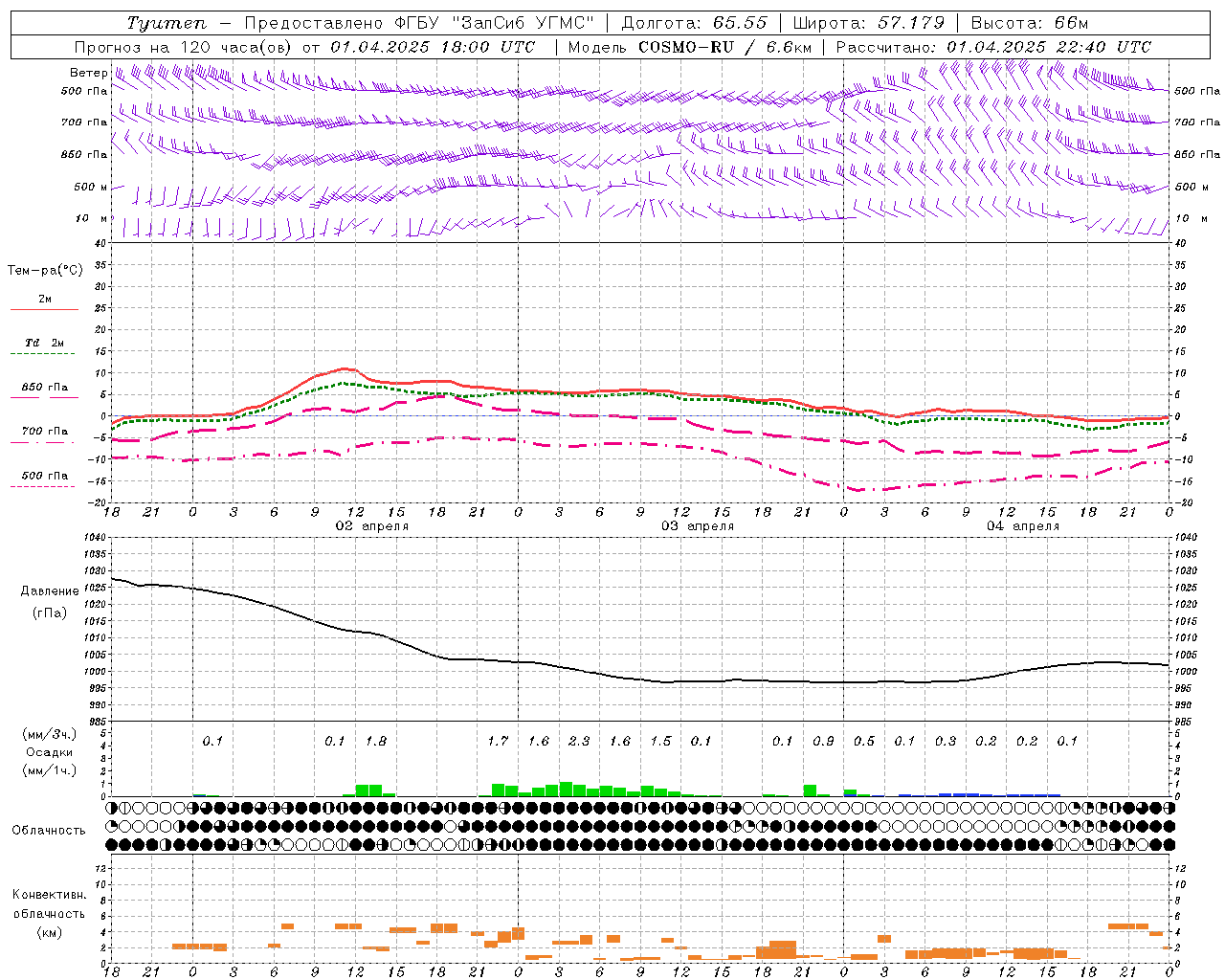Select the "Прогноз на 120 часа(ов)" forecast text
1225x980 pixels.
point(183,47)
